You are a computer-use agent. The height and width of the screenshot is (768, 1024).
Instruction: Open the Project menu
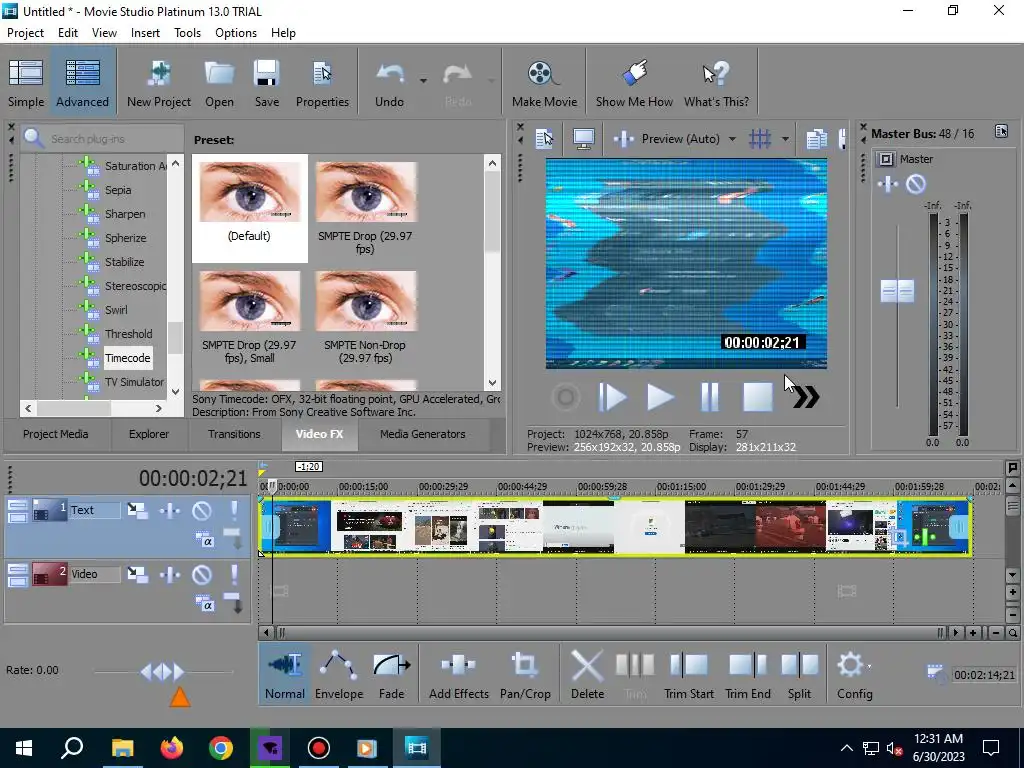(x=25, y=33)
